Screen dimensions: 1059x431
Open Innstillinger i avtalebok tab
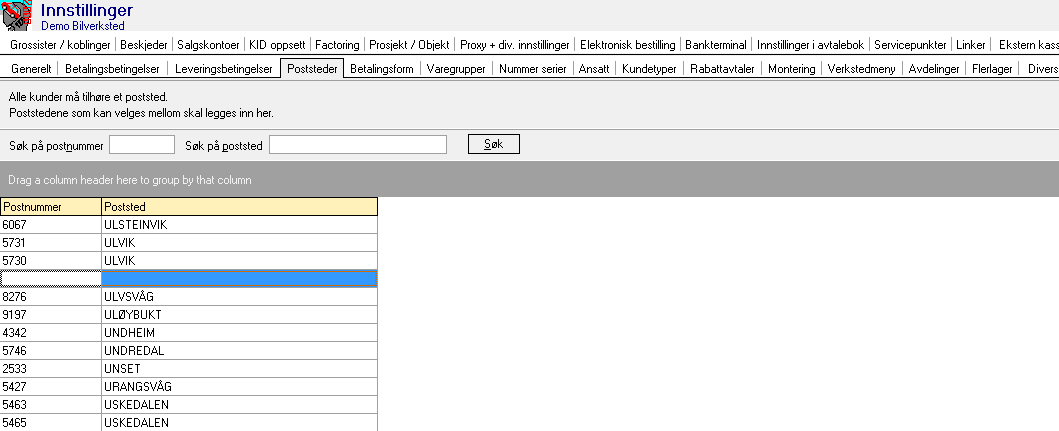810,45
